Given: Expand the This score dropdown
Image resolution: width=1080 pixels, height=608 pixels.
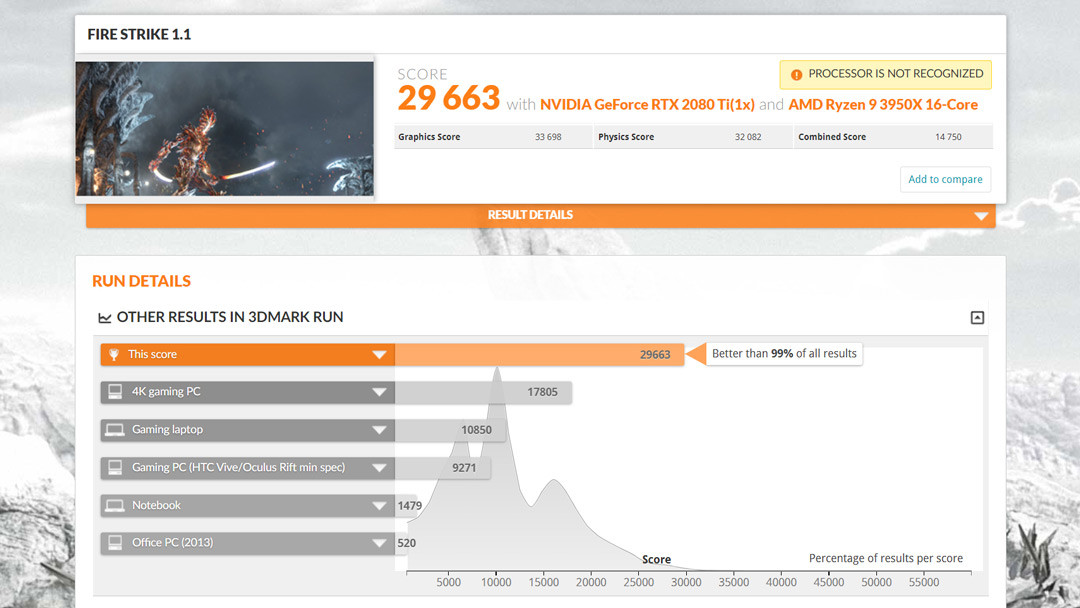Looking at the screenshot, I should (380, 354).
